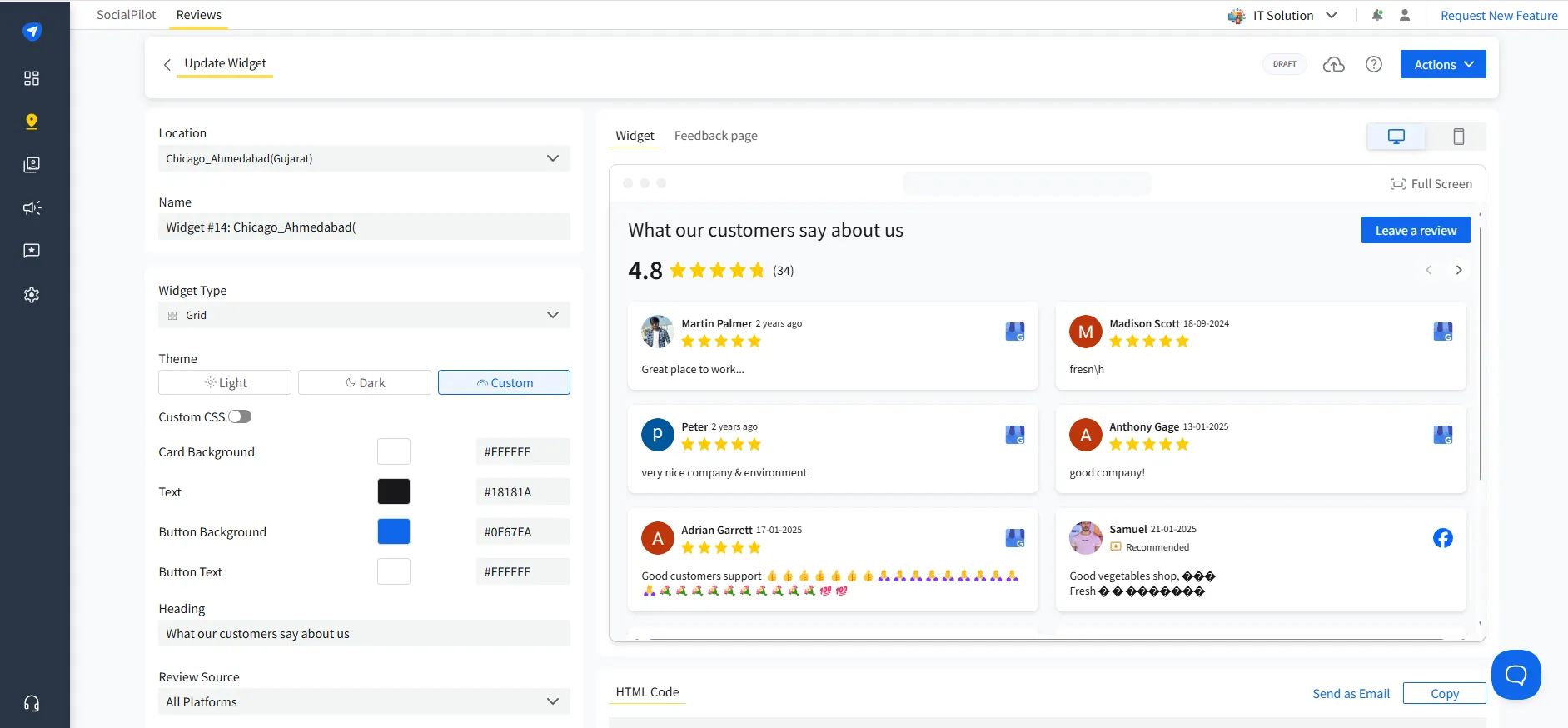Open the help question mark icon
The image size is (1568, 728).
point(1374,64)
